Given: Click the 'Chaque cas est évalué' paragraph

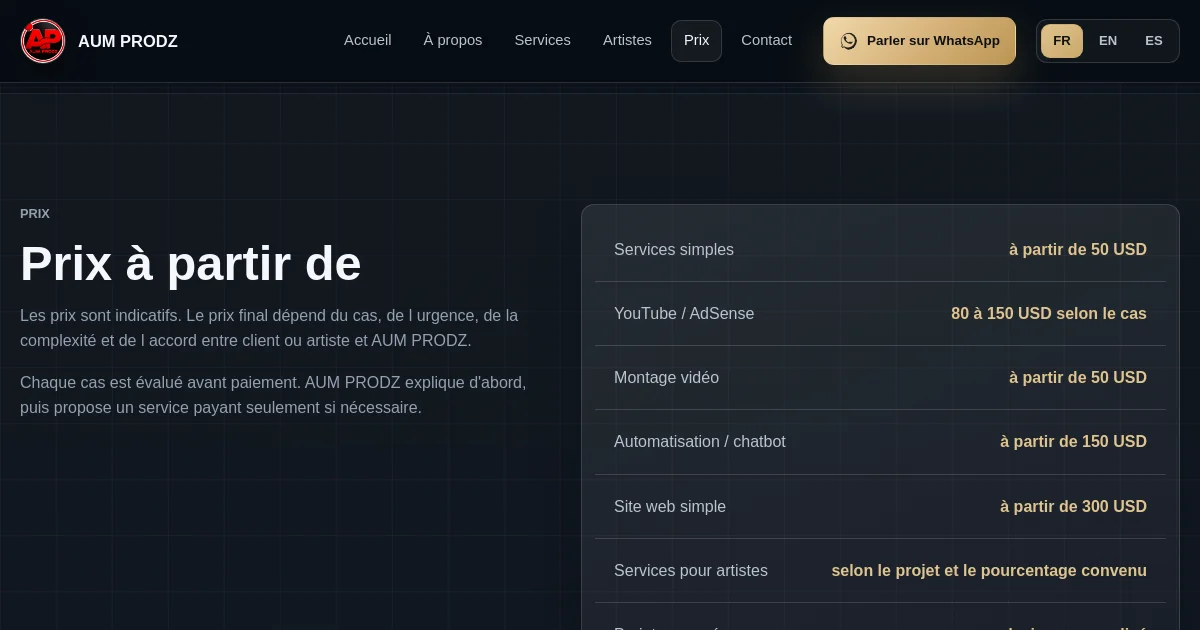Looking at the screenshot, I should click(x=273, y=395).
